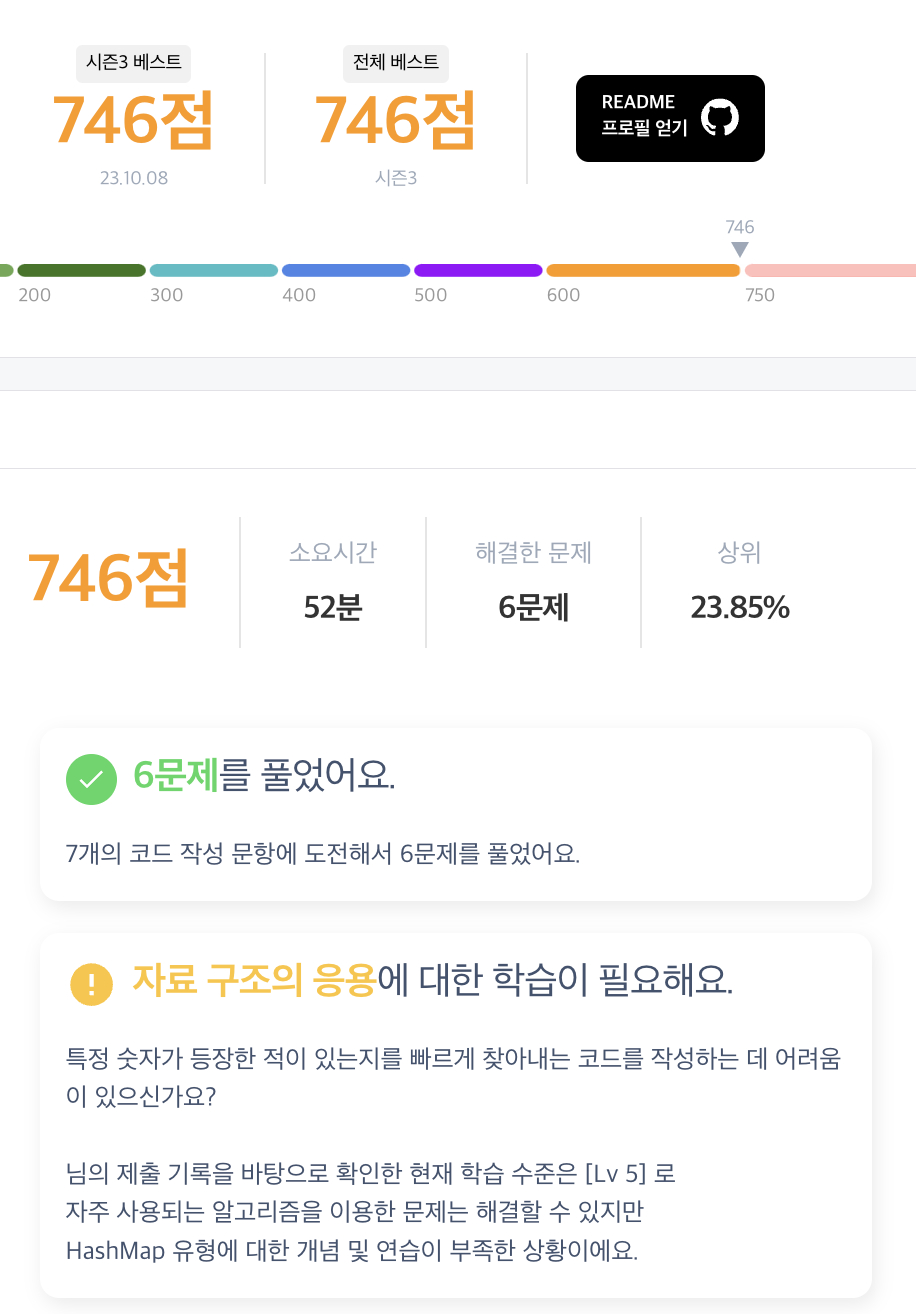The width and height of the screenshot is (916, 1314).
Task: Click the 23.10.08 date under season best
Action: 133,179
